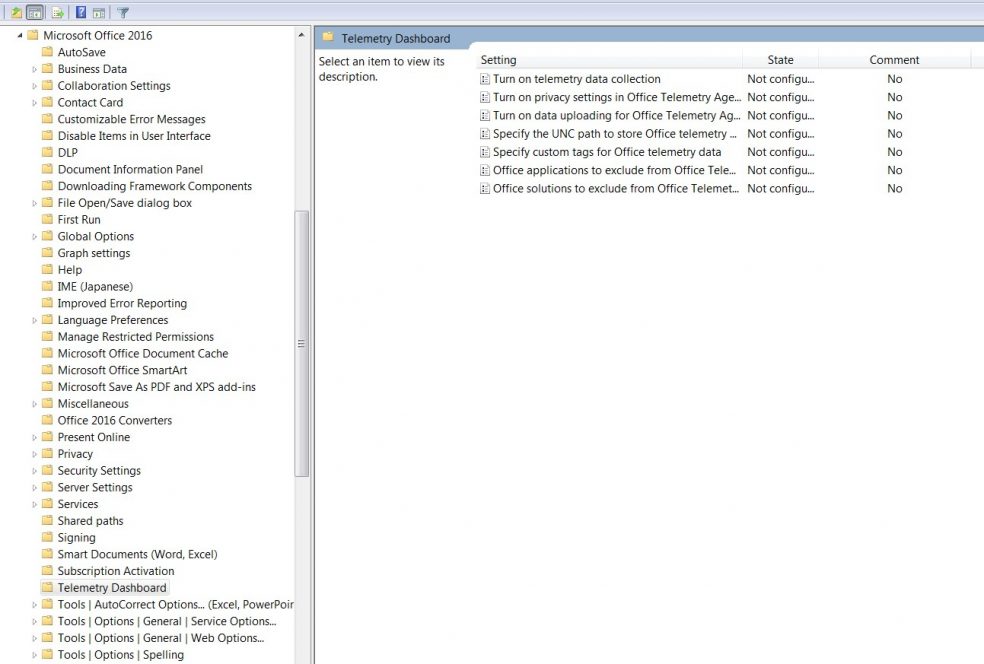Select Specify custom tags for Office telemetry data

(x=606, y=152)
